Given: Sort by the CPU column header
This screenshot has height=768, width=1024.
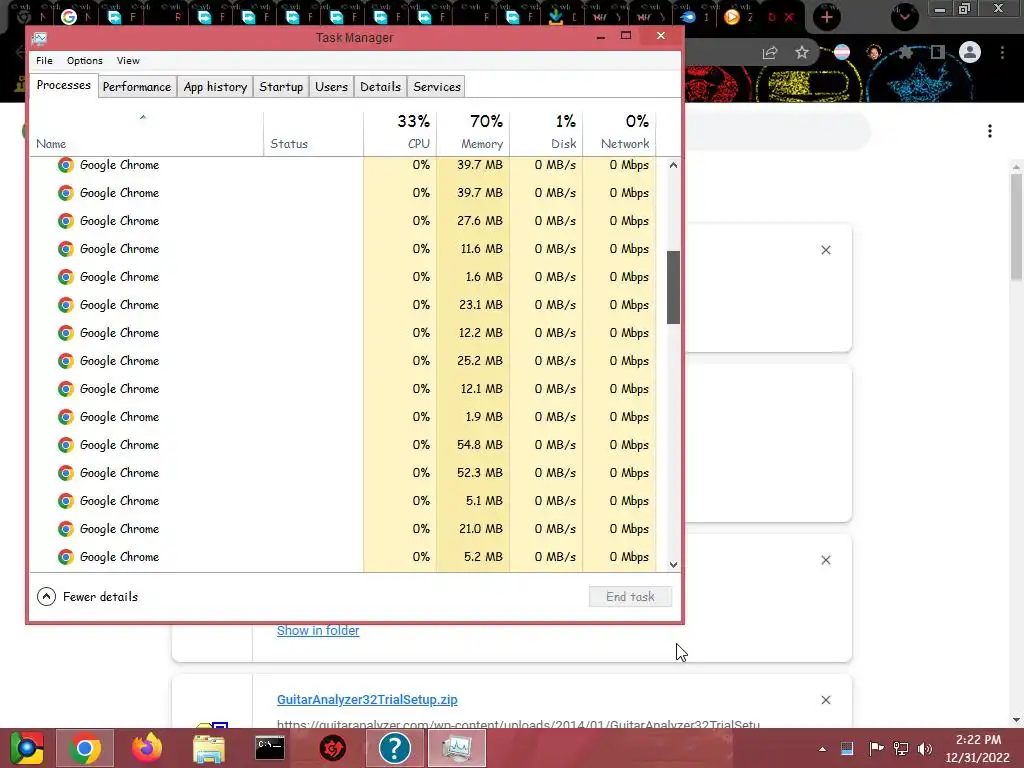Looking at the screenshot, I should click(x=400, y=133).
